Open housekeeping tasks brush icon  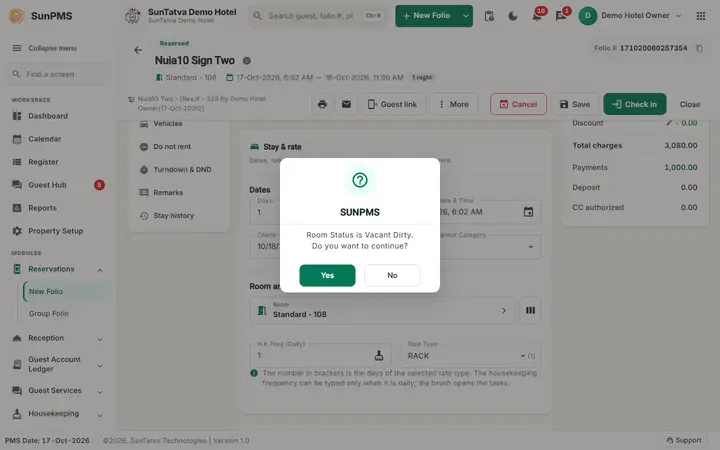tap(378, 355)
